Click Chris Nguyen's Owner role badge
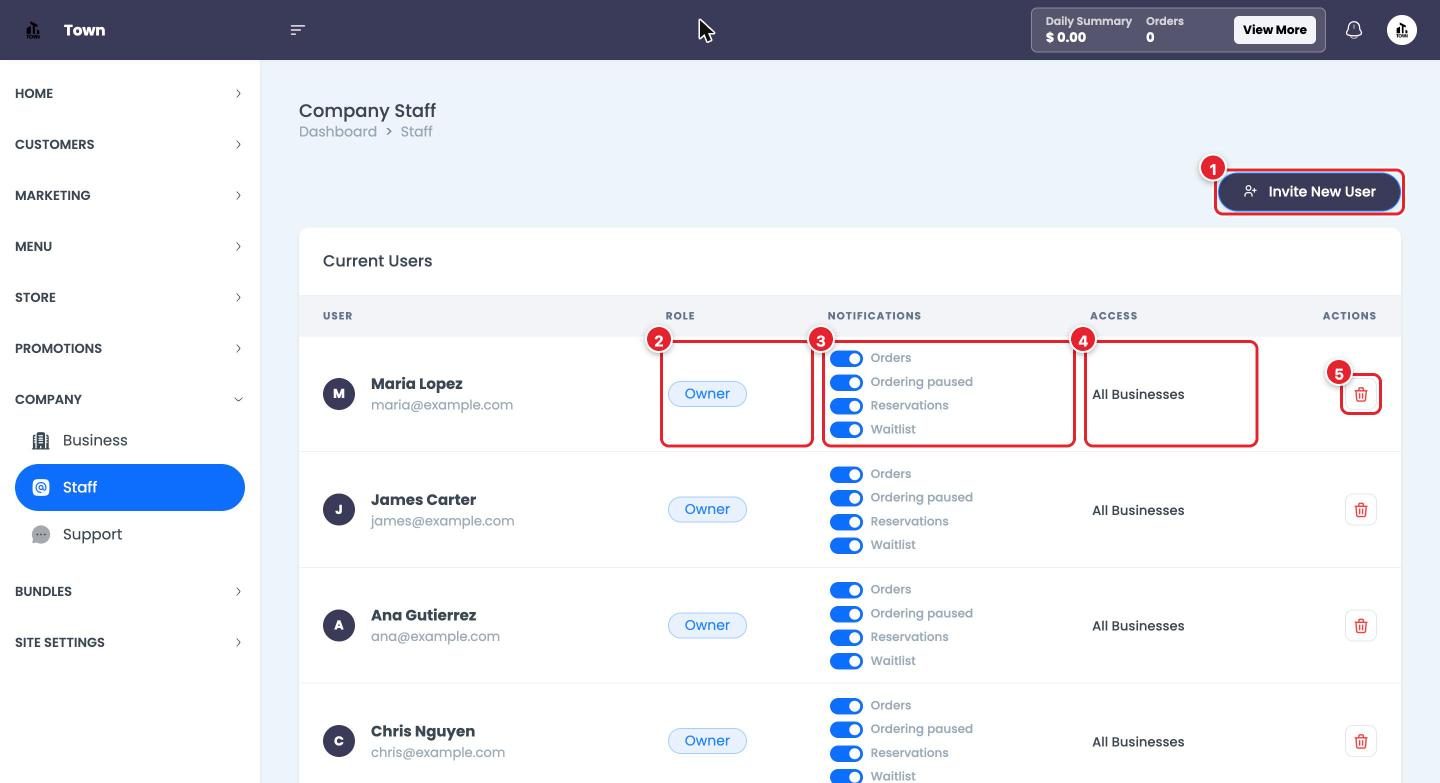This screenshot has height=783, width=1440. point(707,741)
